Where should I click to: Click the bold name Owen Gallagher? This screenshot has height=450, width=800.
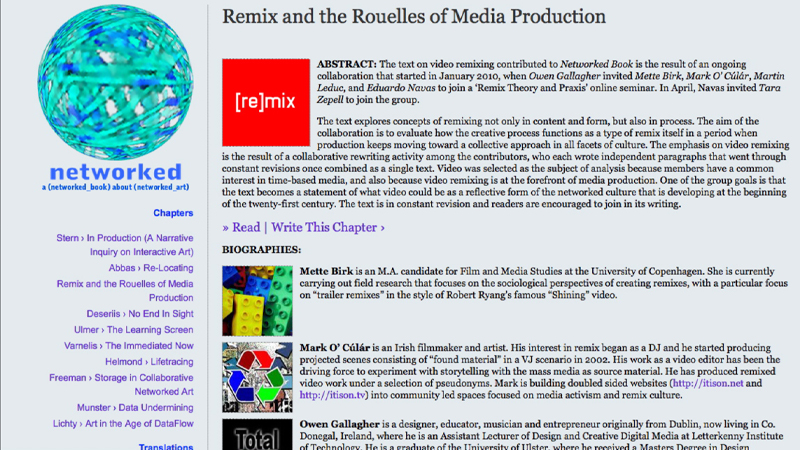[339, 424]
